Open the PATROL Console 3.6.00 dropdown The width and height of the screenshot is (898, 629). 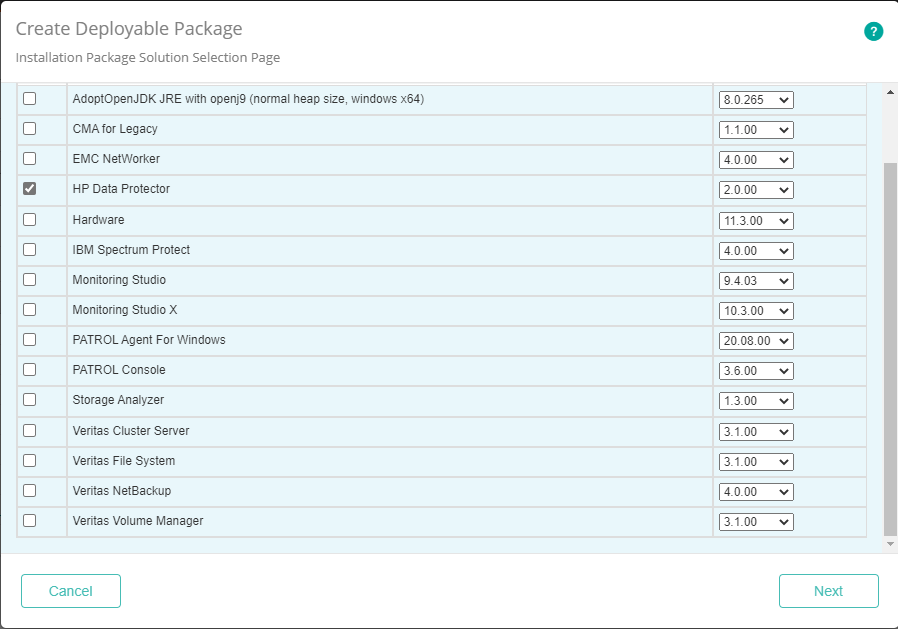756,371
